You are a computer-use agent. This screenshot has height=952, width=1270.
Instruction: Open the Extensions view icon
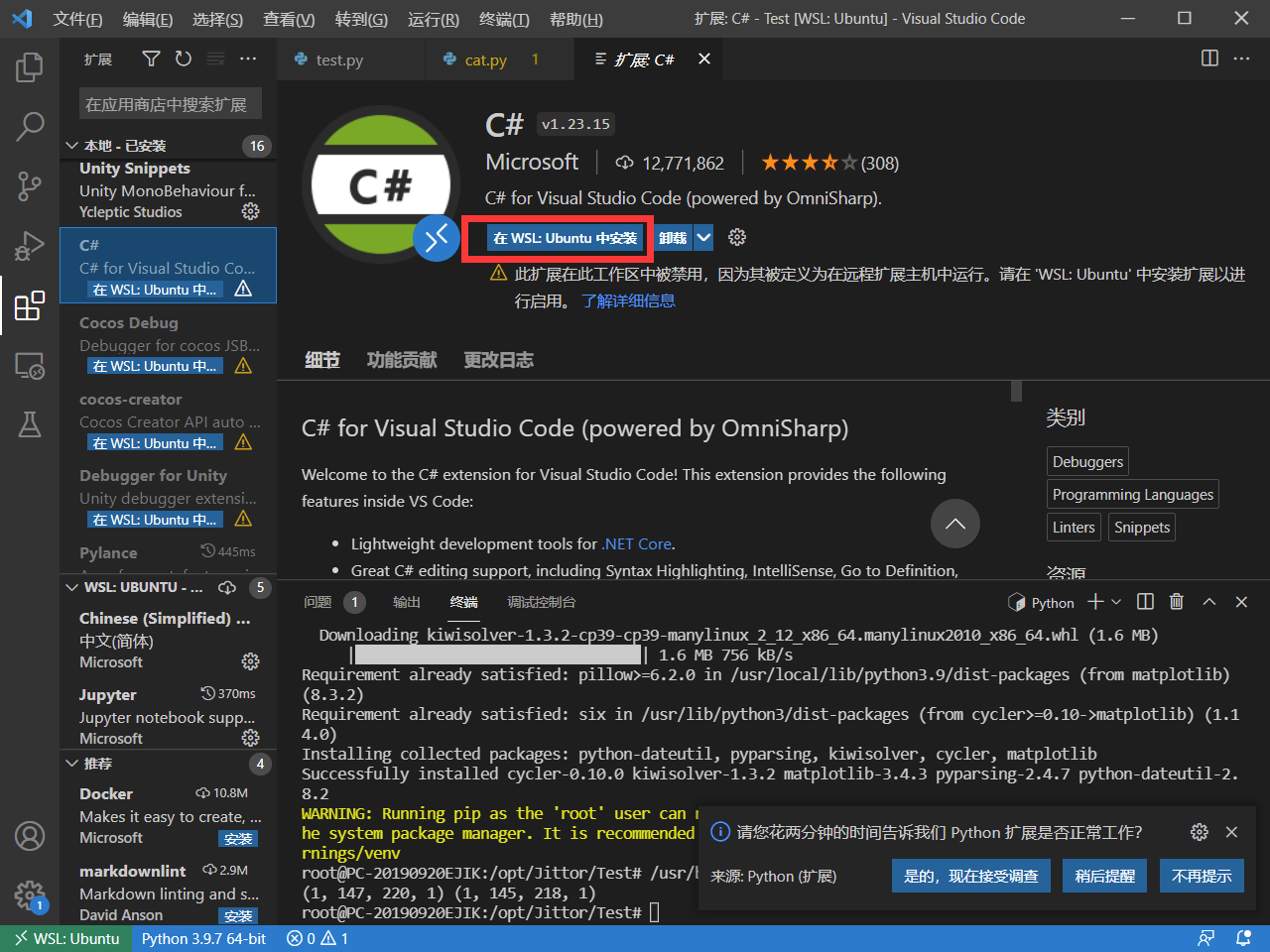tap(30, 305)
